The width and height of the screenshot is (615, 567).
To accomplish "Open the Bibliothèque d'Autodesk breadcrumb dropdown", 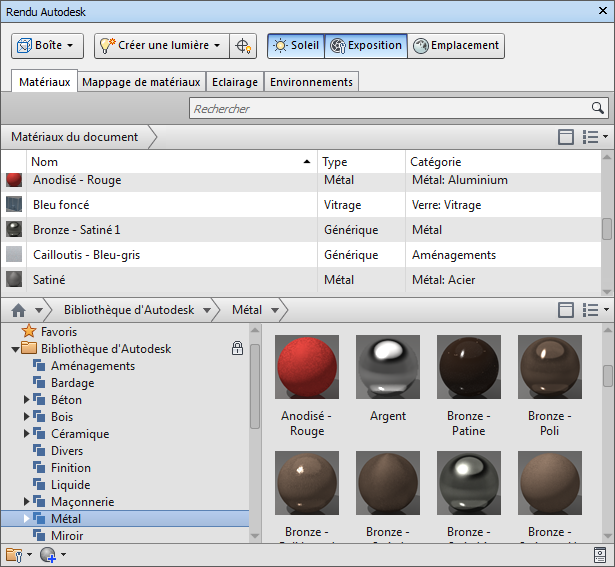I will [207, 311].
